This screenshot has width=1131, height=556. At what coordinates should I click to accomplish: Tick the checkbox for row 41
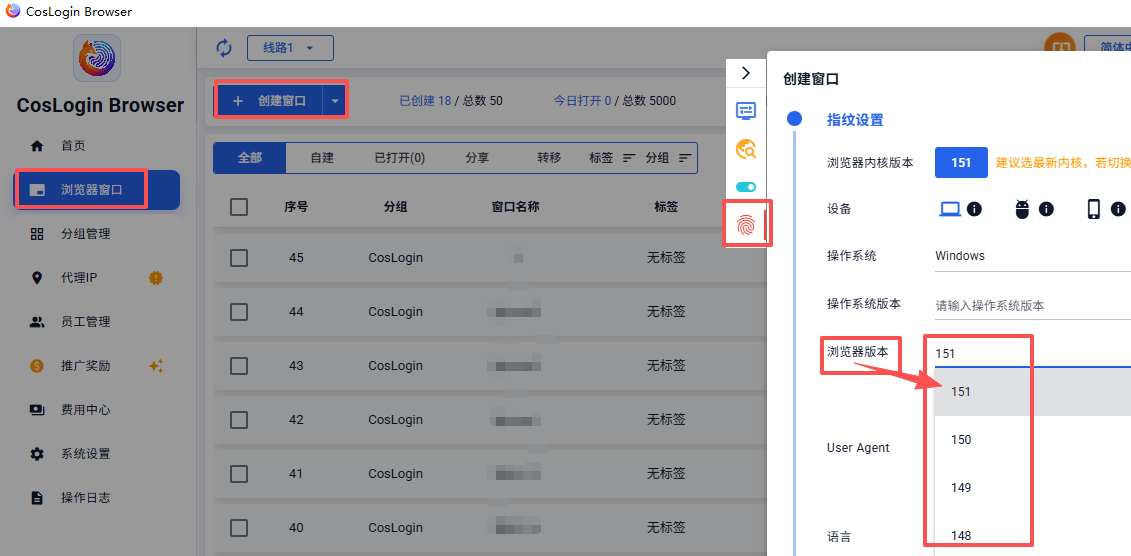coord(239,474)
